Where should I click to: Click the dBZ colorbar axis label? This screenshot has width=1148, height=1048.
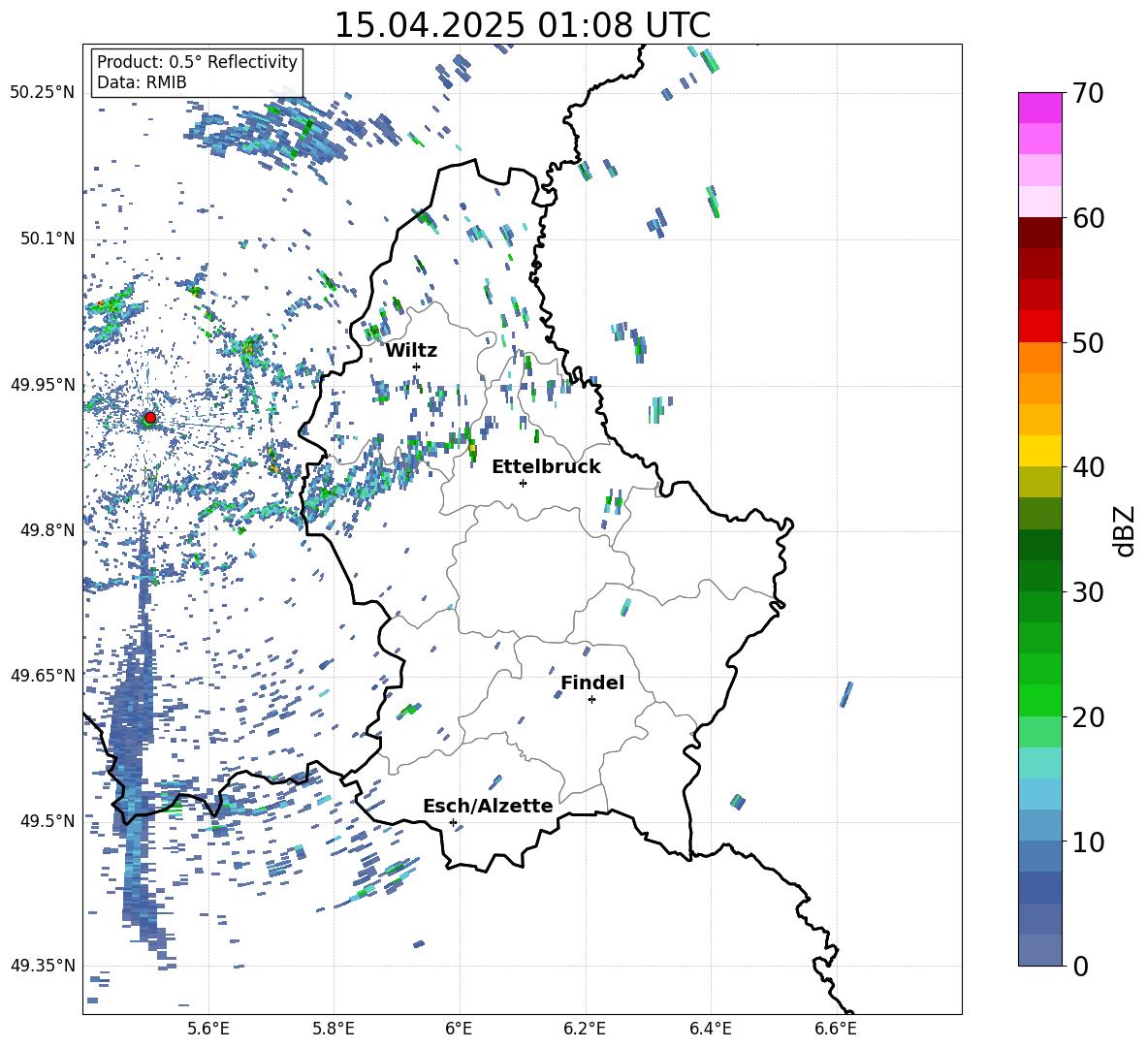click(1126, 530)
